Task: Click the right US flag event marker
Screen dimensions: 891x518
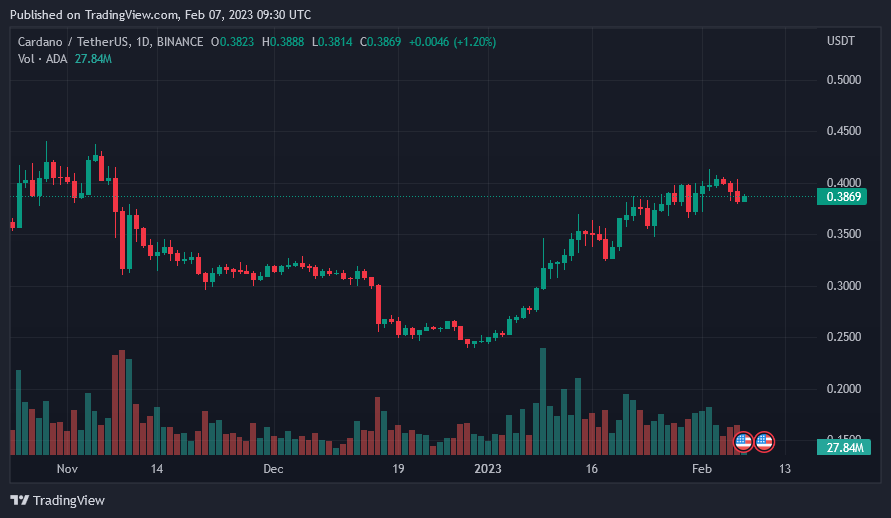Action: point(764,441)
